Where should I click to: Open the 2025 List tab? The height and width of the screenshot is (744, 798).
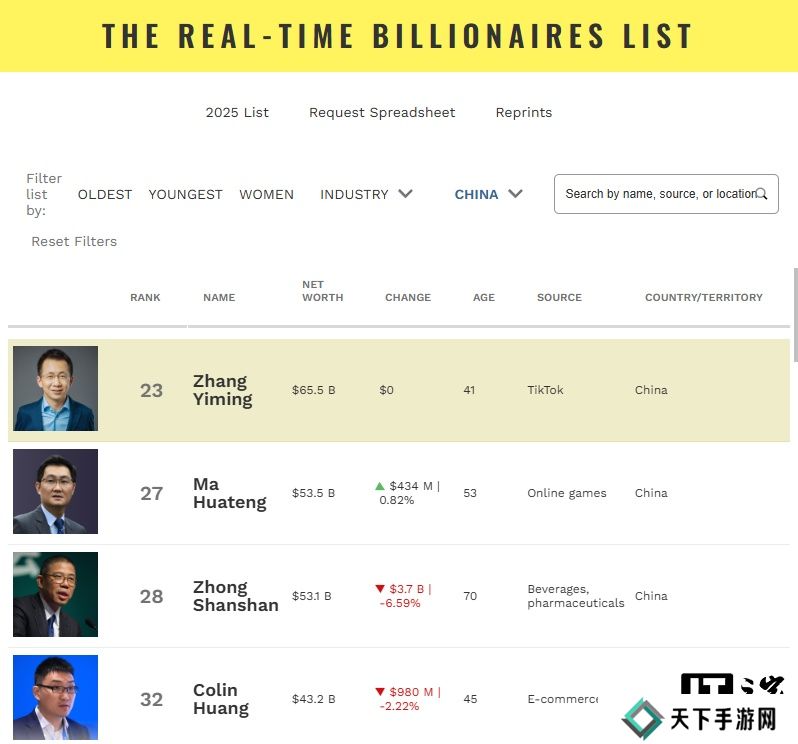(x=237, y=112)
